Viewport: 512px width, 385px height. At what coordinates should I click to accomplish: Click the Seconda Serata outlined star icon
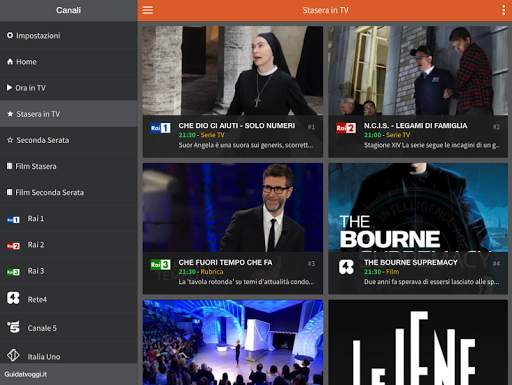point(10,140)
